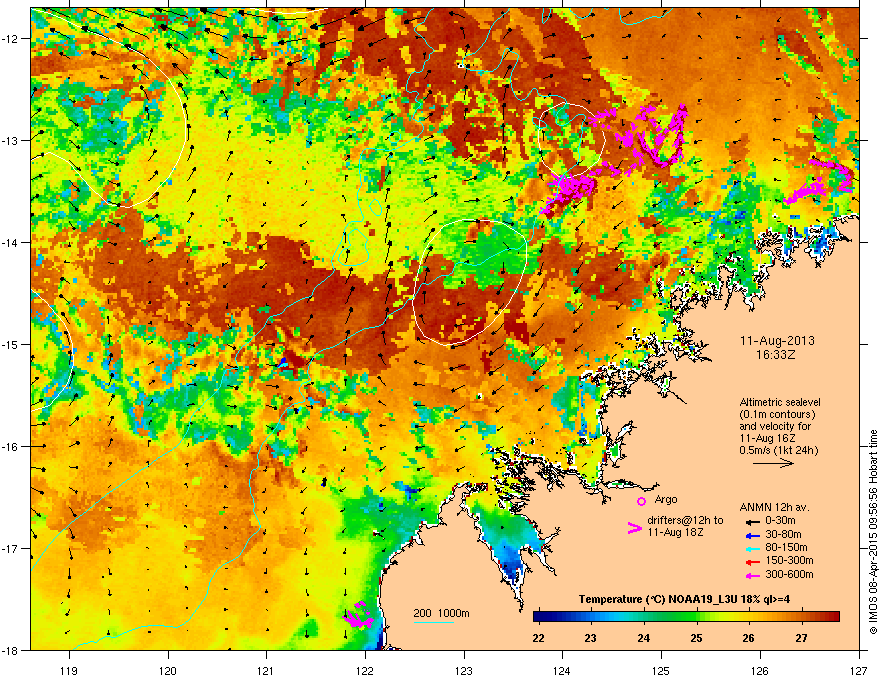The width and height of the screenshot is (880, 680).
Task: Click the magenta Argo circle legend marker
Action: 641,501
